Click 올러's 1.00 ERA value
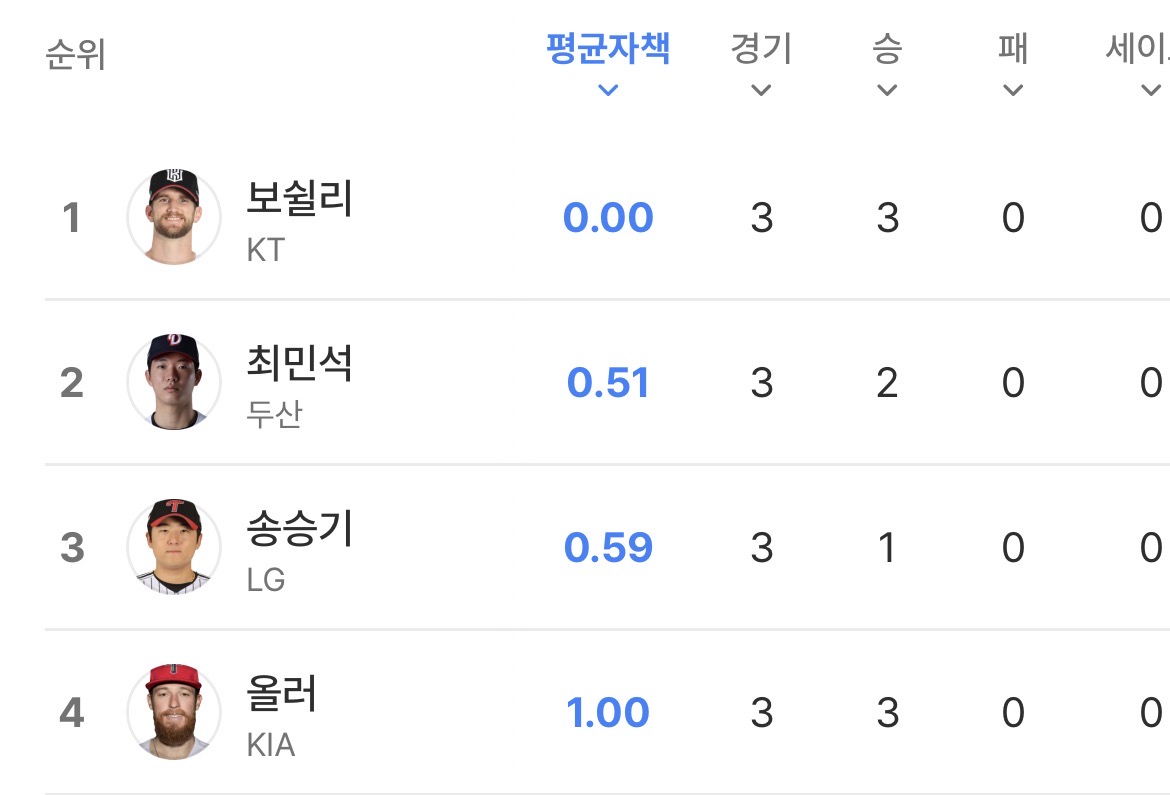Screen dimensions: 1170x795 [608, 713]
